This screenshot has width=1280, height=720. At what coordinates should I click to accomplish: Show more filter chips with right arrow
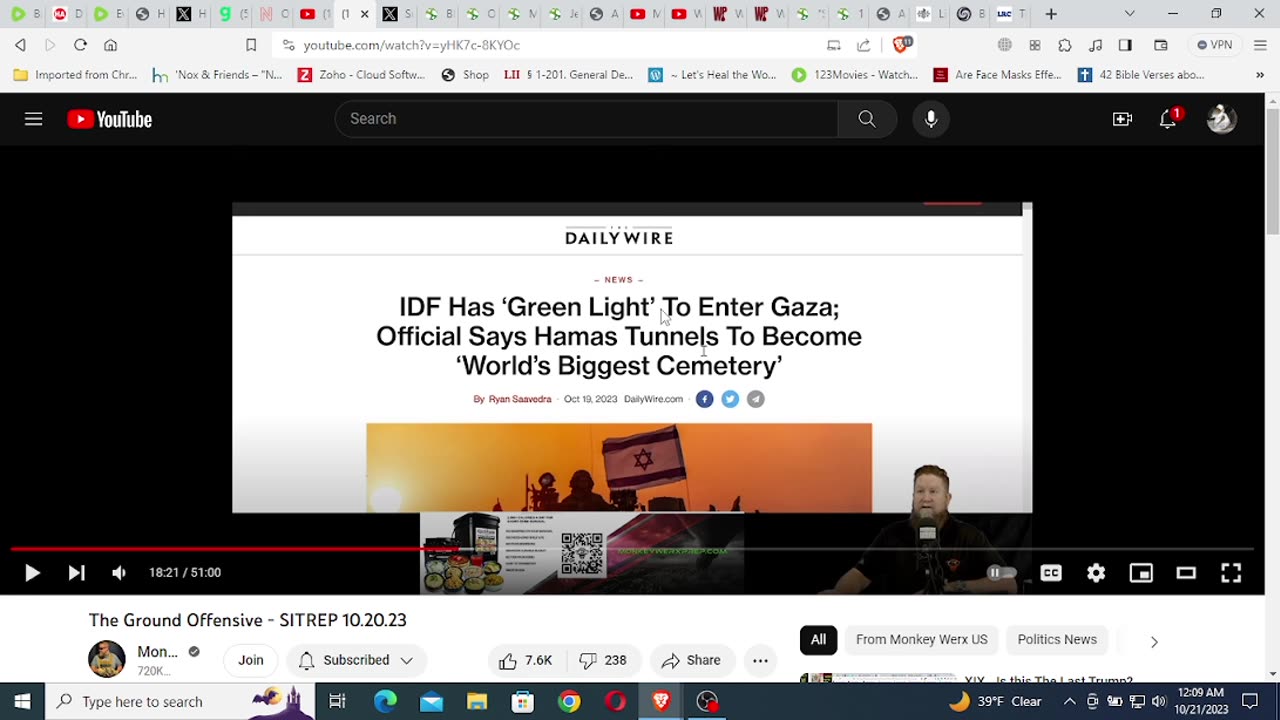pyautogui.click(x=1154, y=641)
